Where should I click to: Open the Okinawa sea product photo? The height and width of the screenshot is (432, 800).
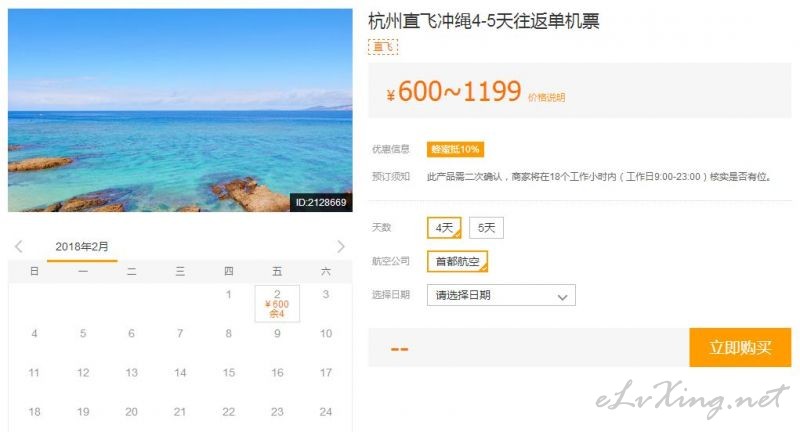coord(180,110)
